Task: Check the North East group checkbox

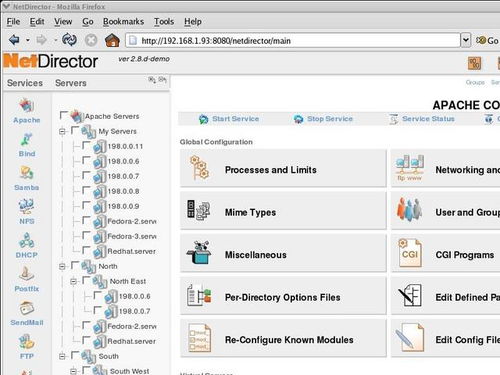Action: pyautogui.click(x=86, y=280)
